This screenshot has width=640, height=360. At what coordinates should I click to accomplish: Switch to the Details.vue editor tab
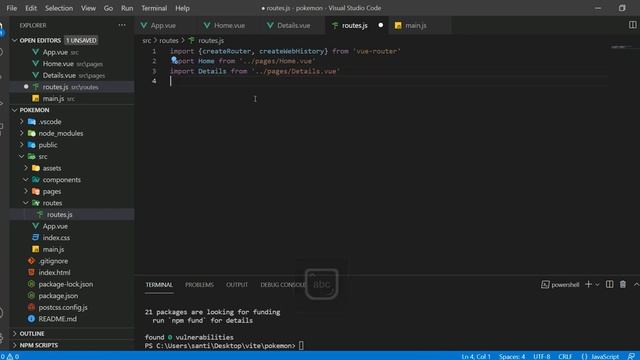click(x=293, y=25)
